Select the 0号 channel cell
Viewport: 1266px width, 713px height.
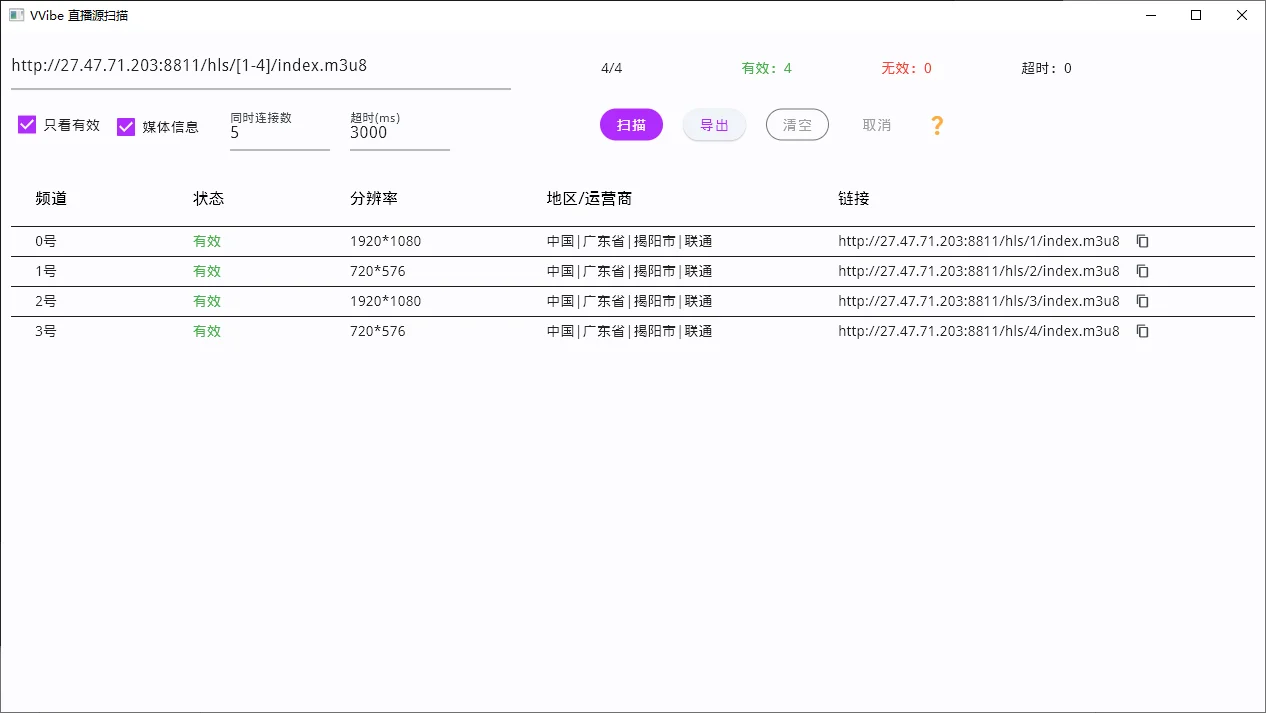(x=46, y=241)
